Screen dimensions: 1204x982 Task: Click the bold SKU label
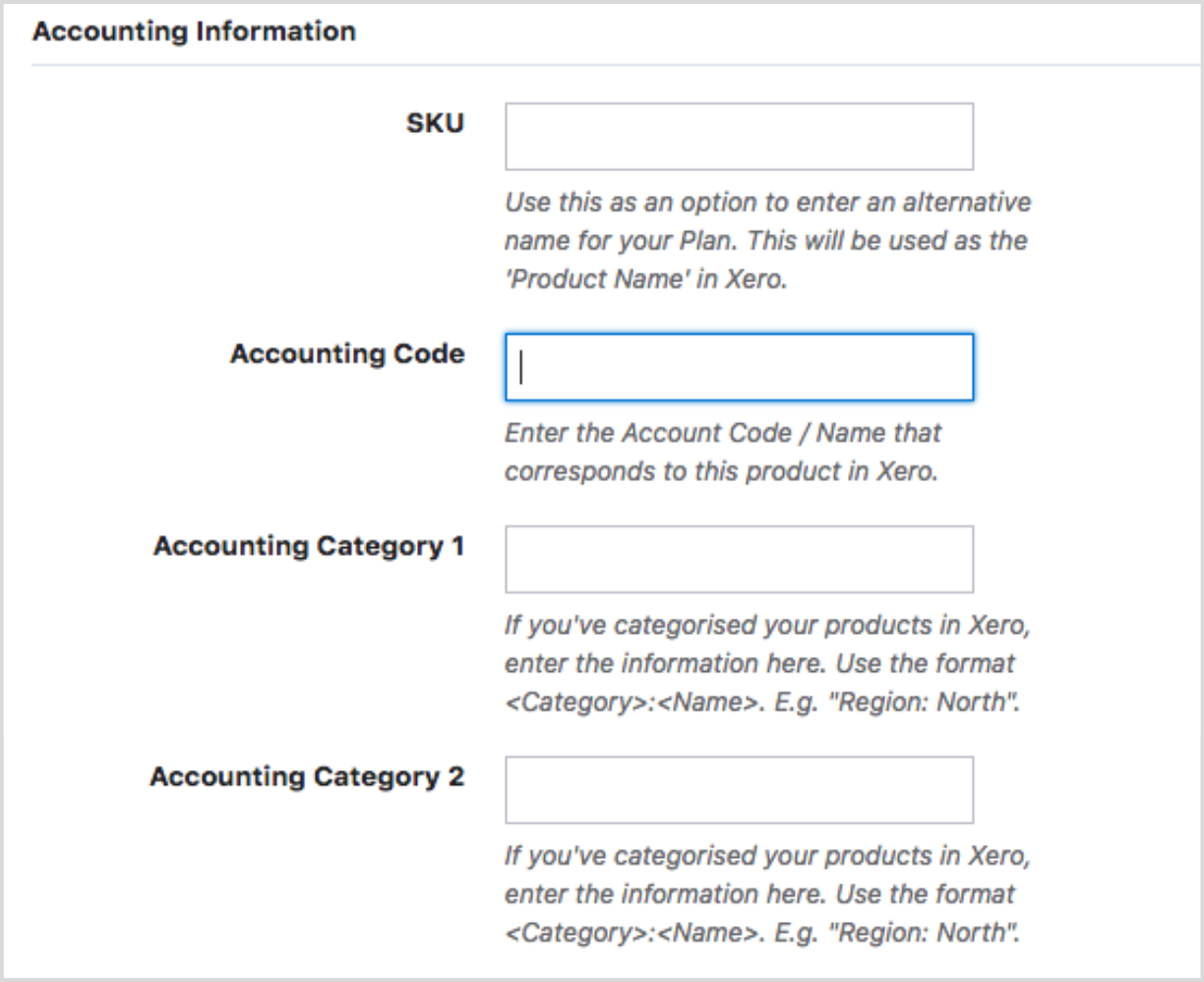[435, 124]
